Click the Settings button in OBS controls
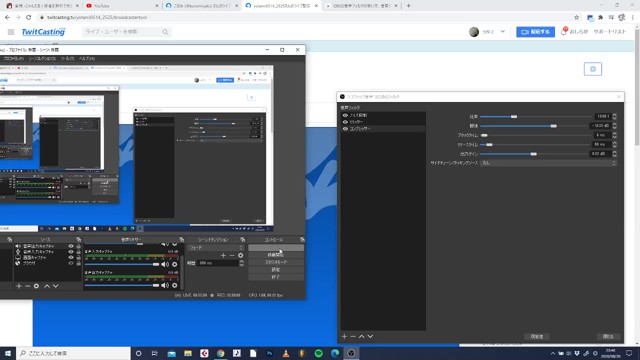640x360 pixels. point(276,270)
